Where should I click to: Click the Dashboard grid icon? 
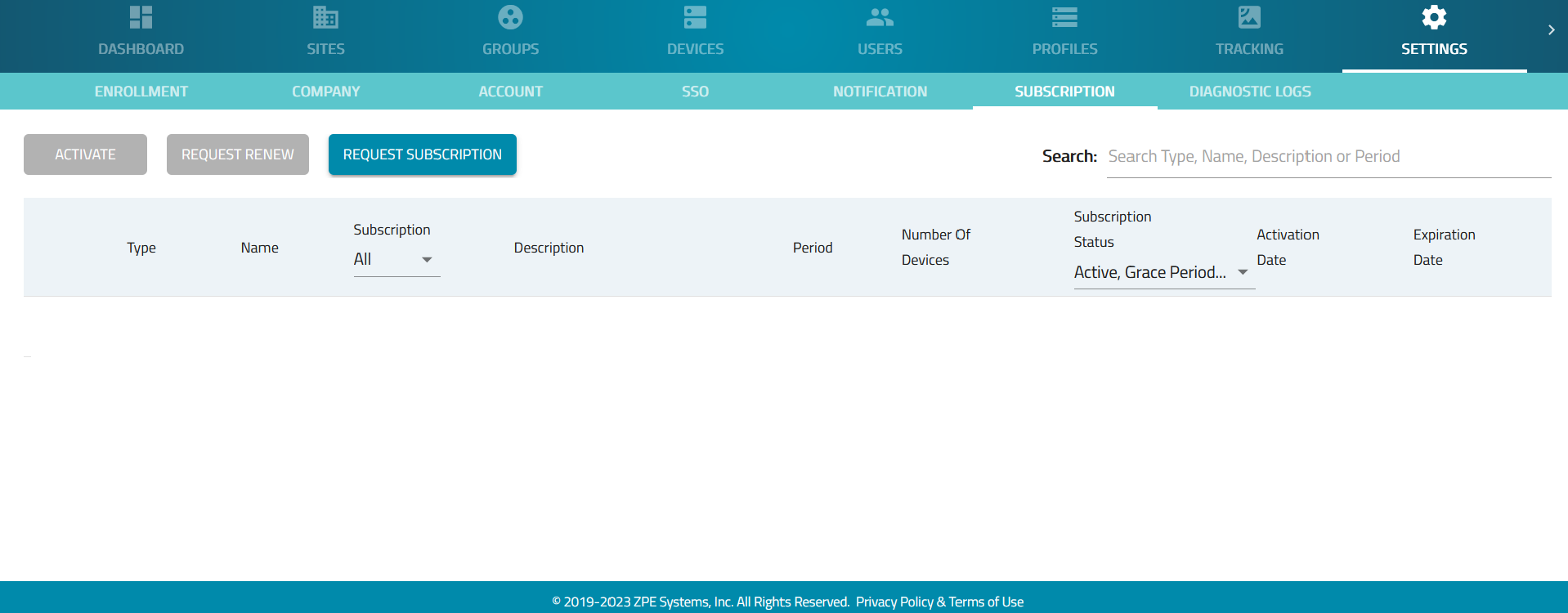click(141, 17)
